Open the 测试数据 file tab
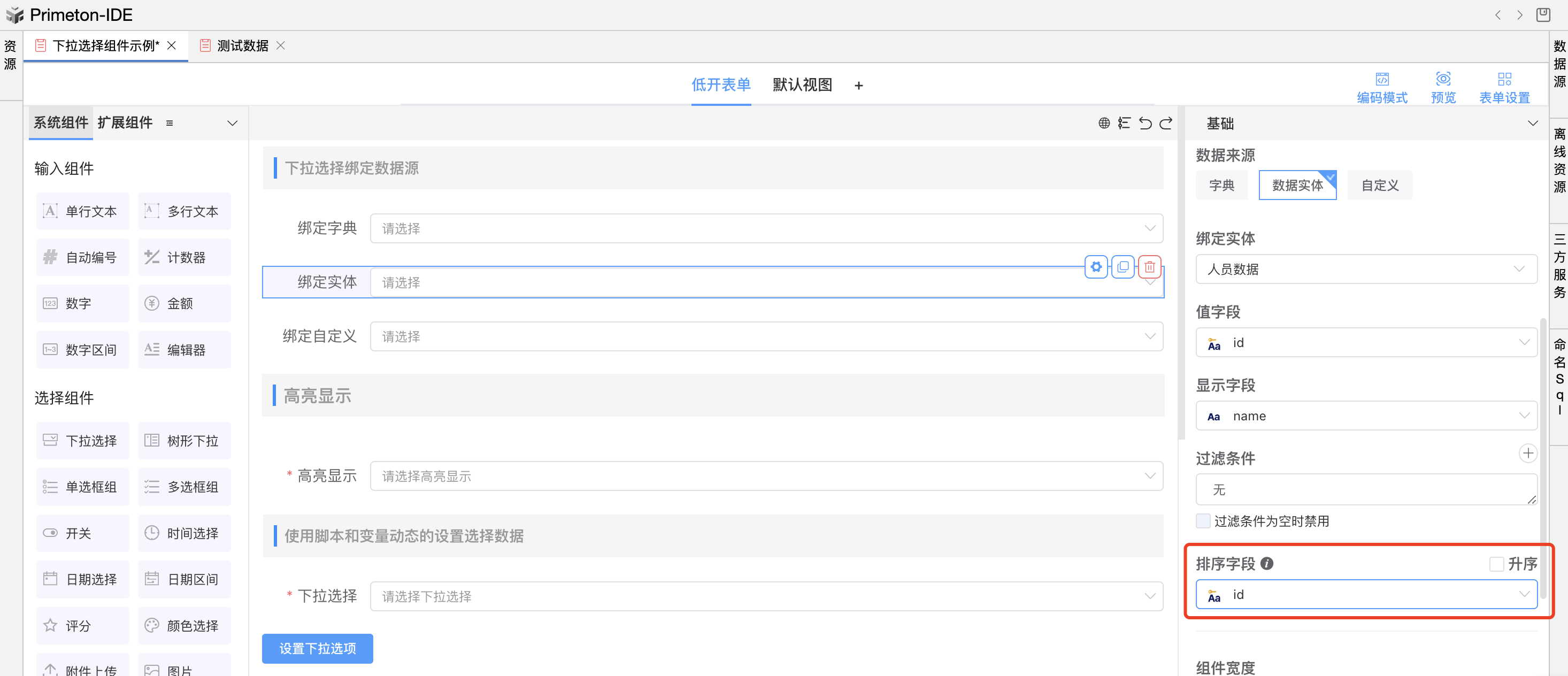Image resolution: width=1568 pixels, height=676 pixels. 242,45
